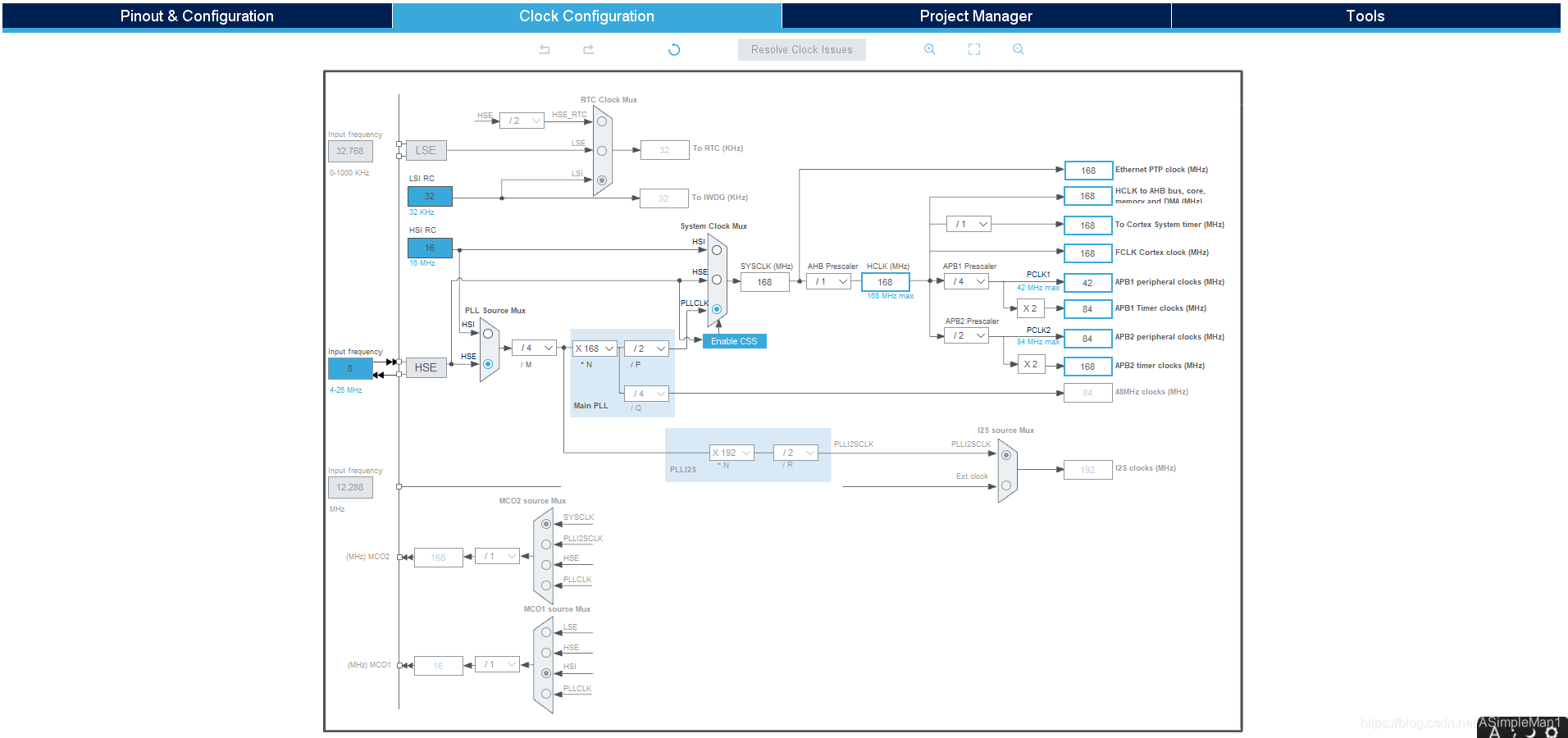Image resolution: width=1568 pixels, height=738 pixels.
Task: Select LSI in RTC Clock Mux
Action: [x=602, y=180]
